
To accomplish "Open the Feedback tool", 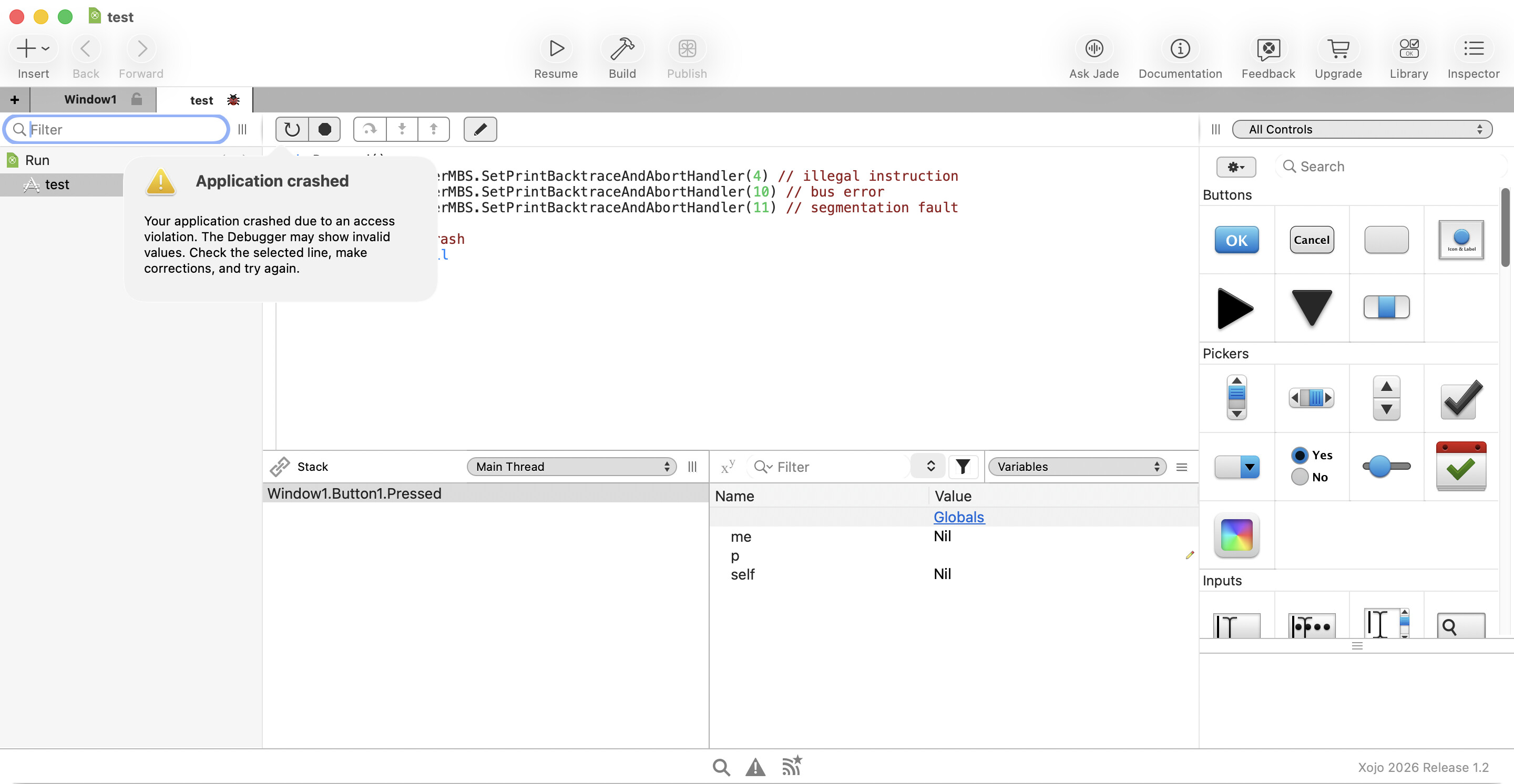I will pos(1269,48).
